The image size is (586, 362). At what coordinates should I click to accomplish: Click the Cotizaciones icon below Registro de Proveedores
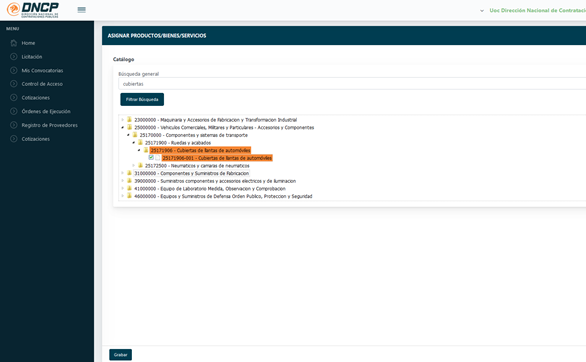[x=14, y=139]
